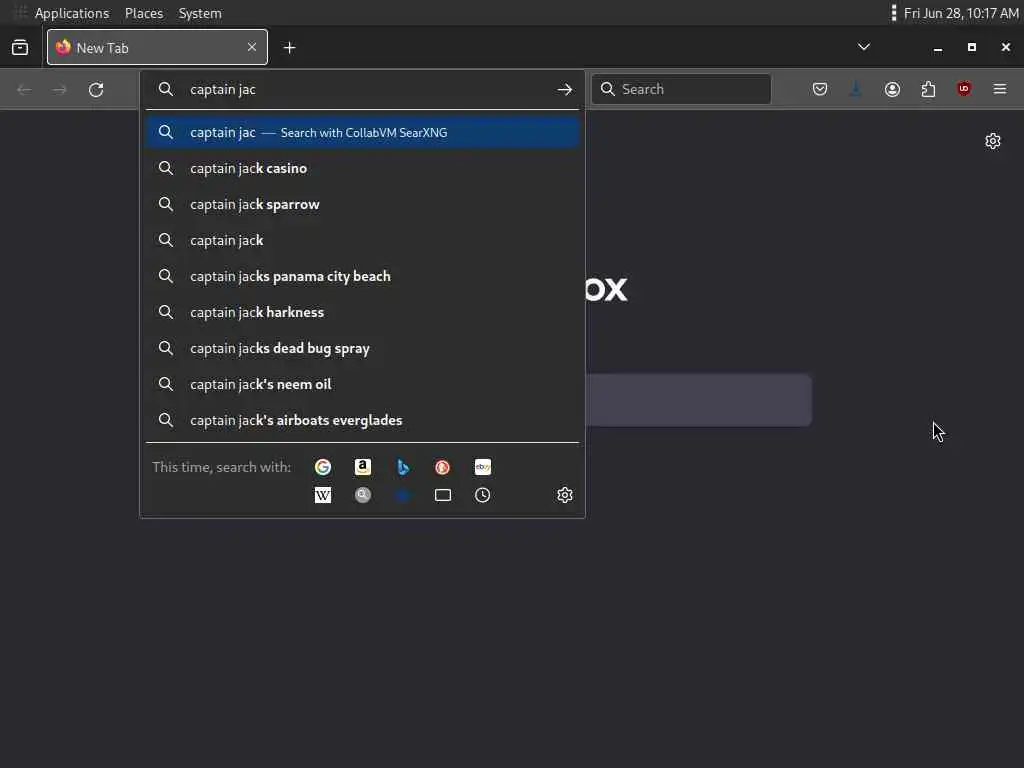The height and width of the screenshot is (768, 1024).
Task: Search bookmarks via the blue star icon
Action: click(403, 495)
